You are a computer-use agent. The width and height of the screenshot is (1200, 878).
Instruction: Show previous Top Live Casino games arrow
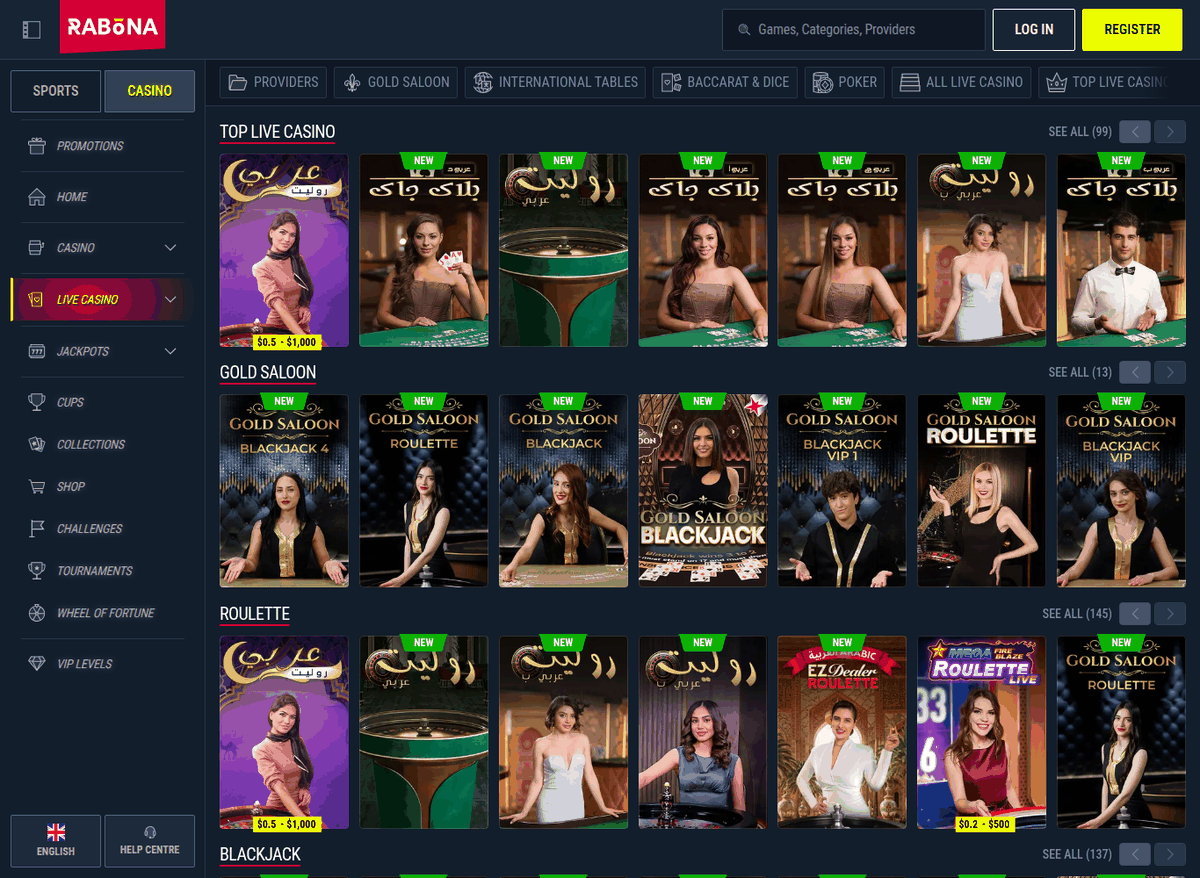(x=1135, y=132)
